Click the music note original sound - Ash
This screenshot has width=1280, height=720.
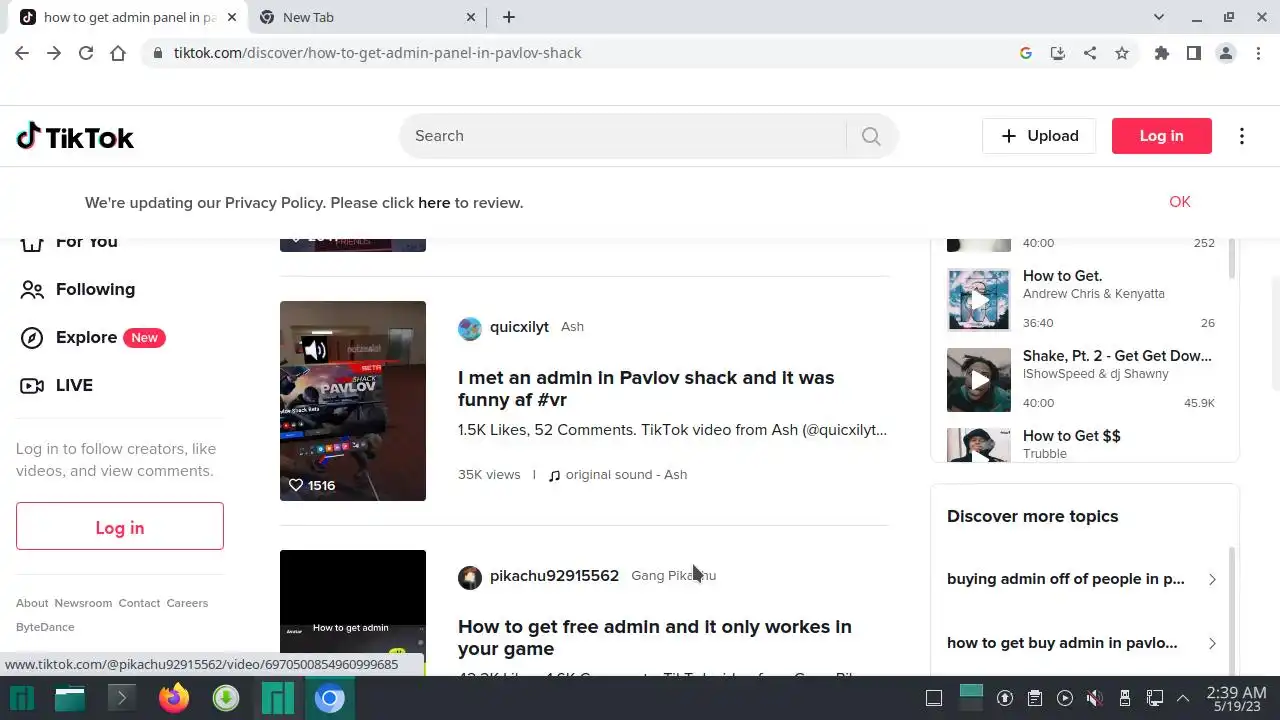pos(618,475)
